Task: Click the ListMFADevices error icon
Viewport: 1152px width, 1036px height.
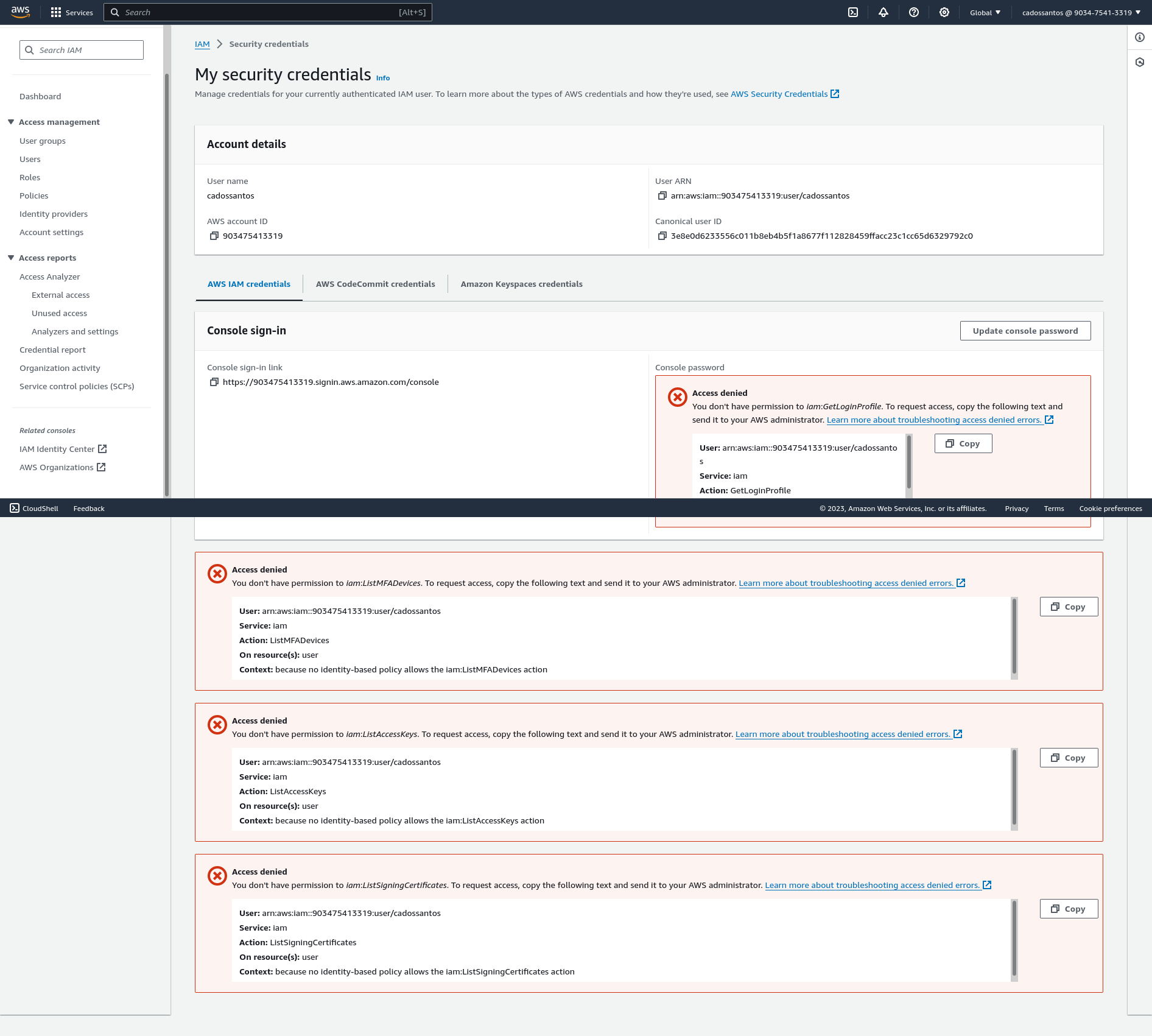Action: (x=217, y=574)
